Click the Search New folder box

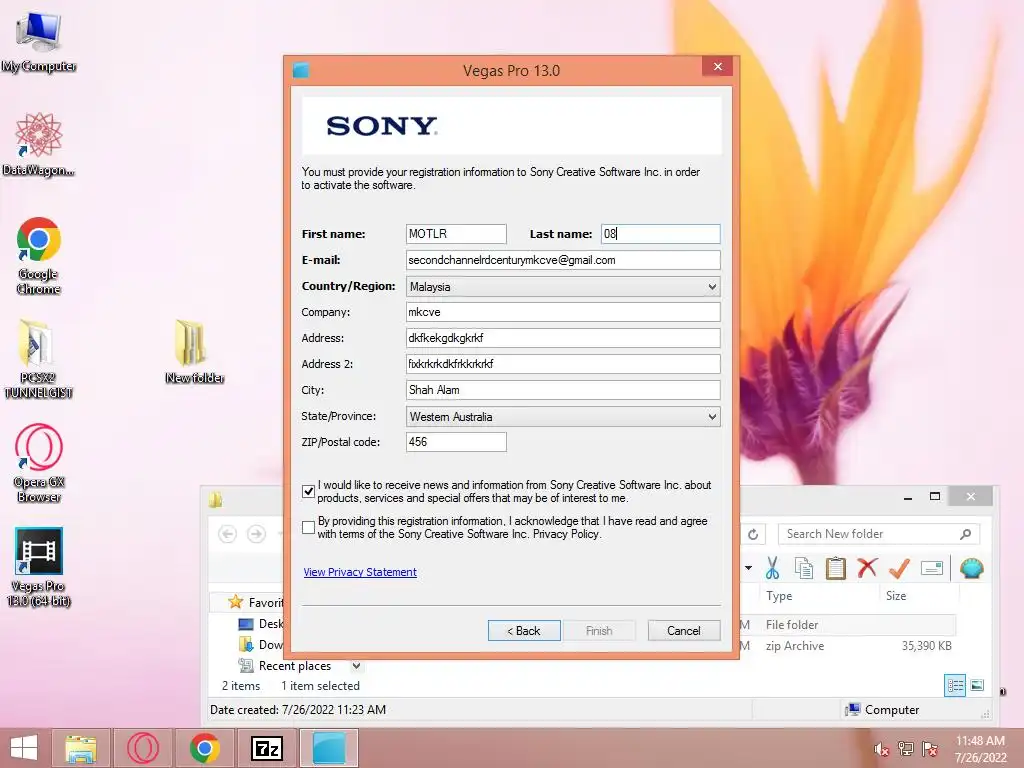tap(878, 534)
